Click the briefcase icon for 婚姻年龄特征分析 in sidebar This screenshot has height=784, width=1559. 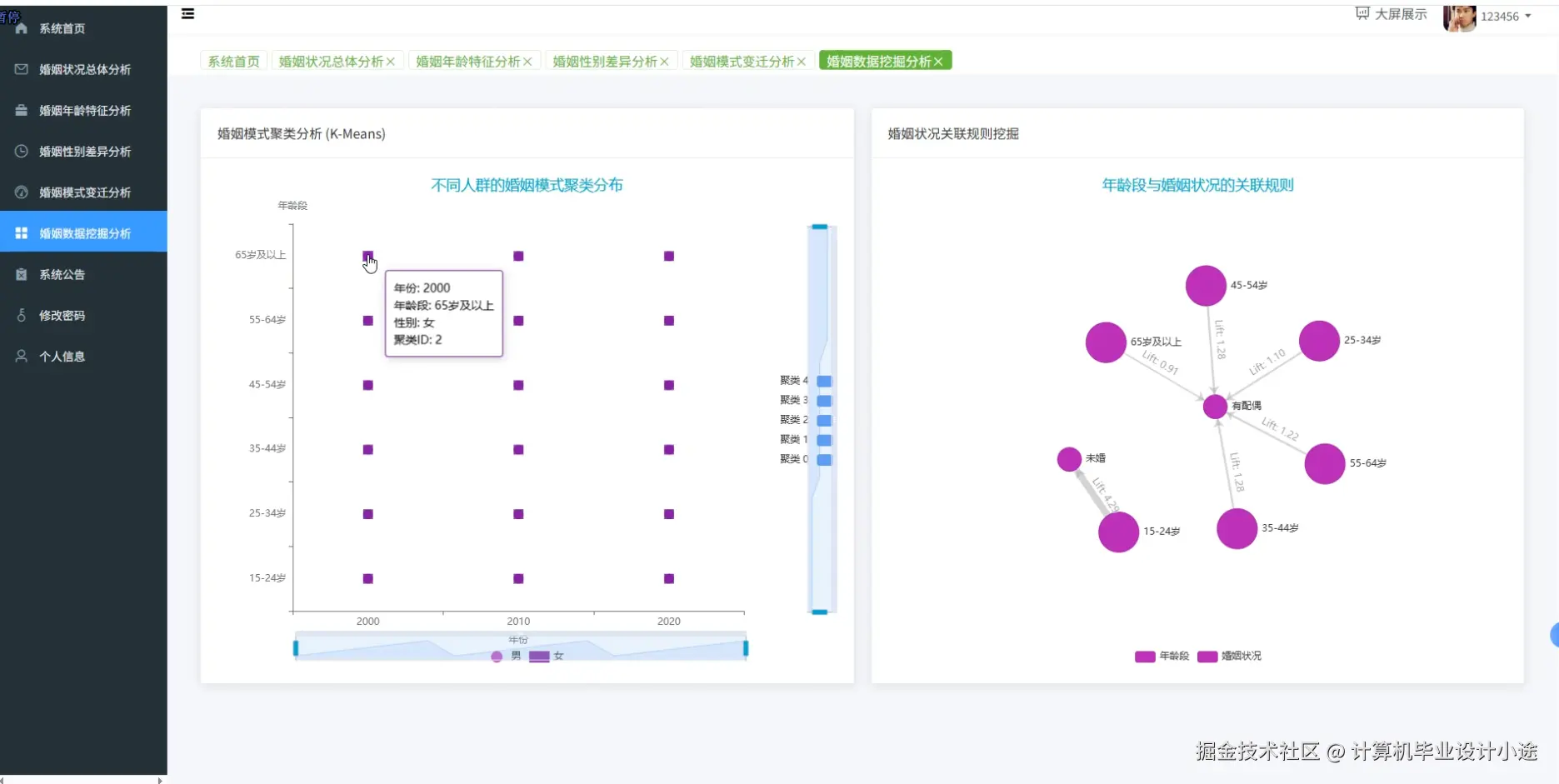(22, 110)
